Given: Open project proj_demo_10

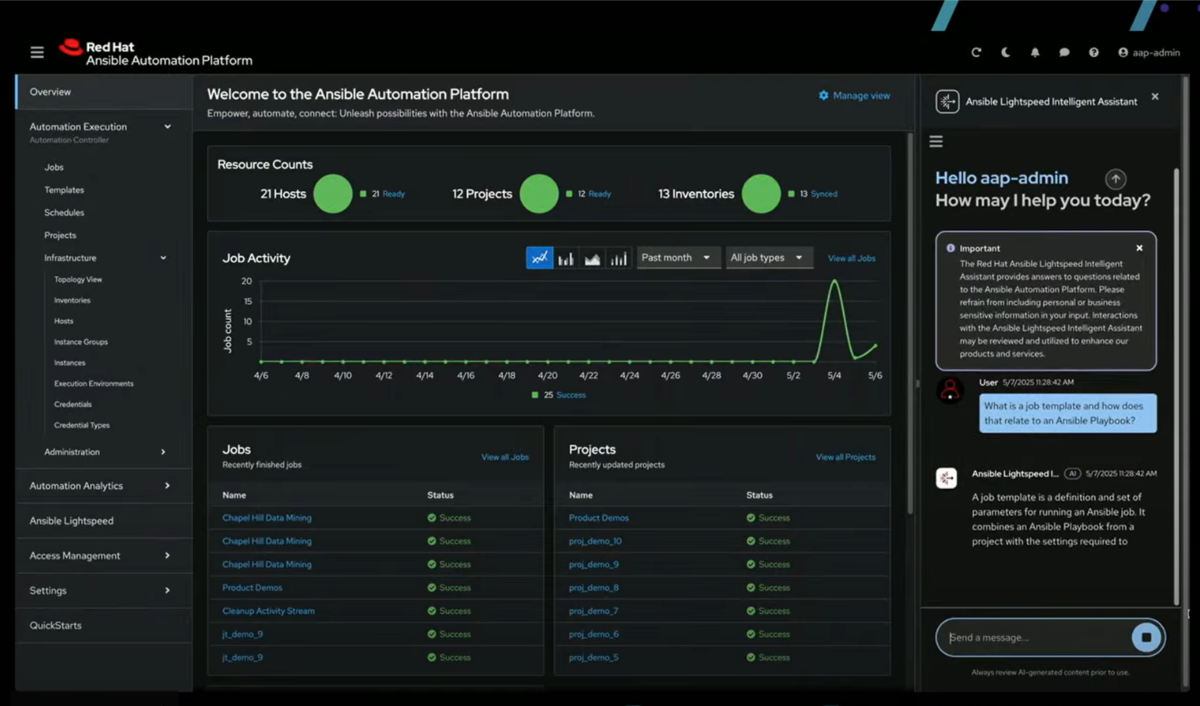Looking at the screenshot, I should tap(595, 541).
